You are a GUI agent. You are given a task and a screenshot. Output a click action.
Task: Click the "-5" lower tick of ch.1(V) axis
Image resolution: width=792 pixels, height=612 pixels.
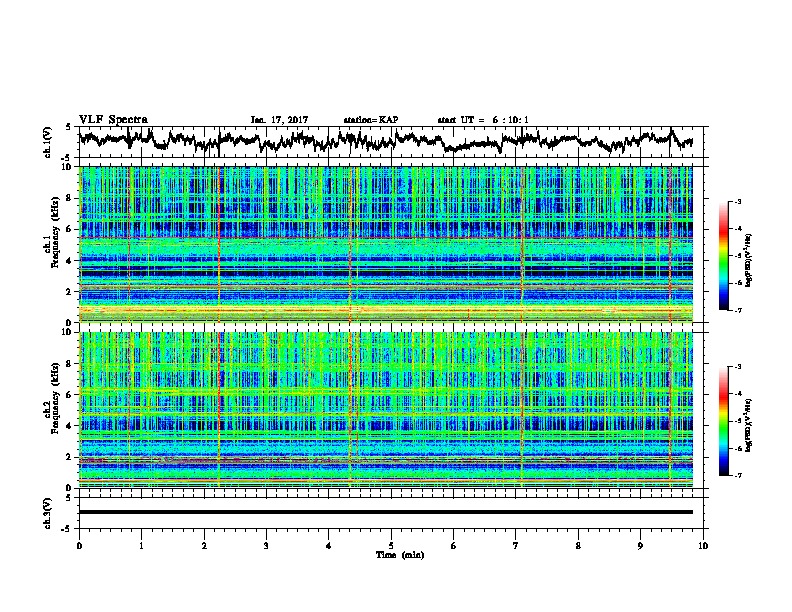tap(67, 158)
